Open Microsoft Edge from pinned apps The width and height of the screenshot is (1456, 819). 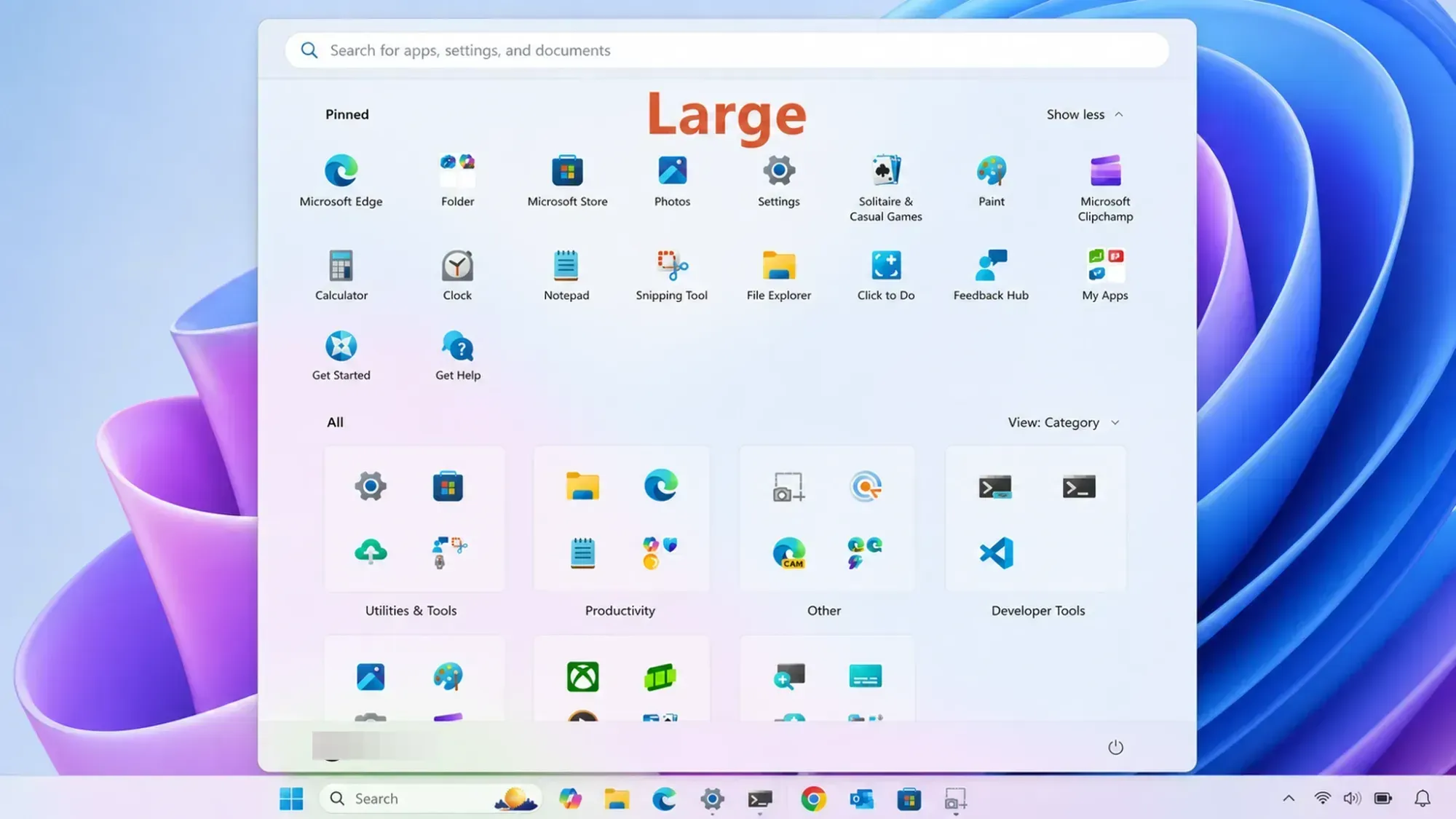point(341,181)
